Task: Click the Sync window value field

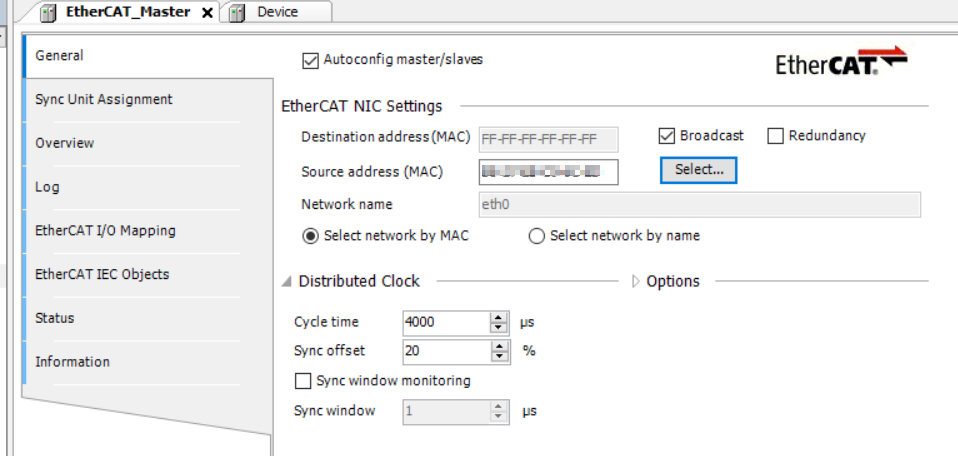Action: click(447, 411)
